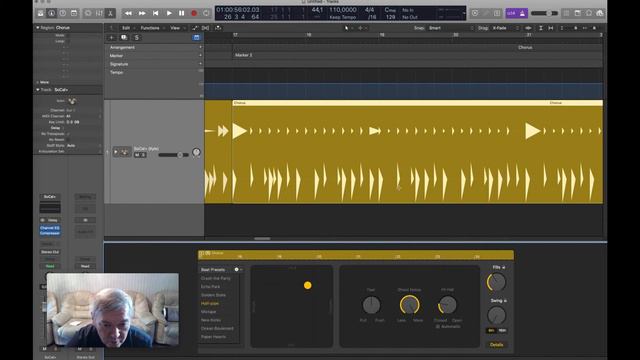Toggle the blue Global Tracks button
The image size is (640, 360).
coord(196,38)
